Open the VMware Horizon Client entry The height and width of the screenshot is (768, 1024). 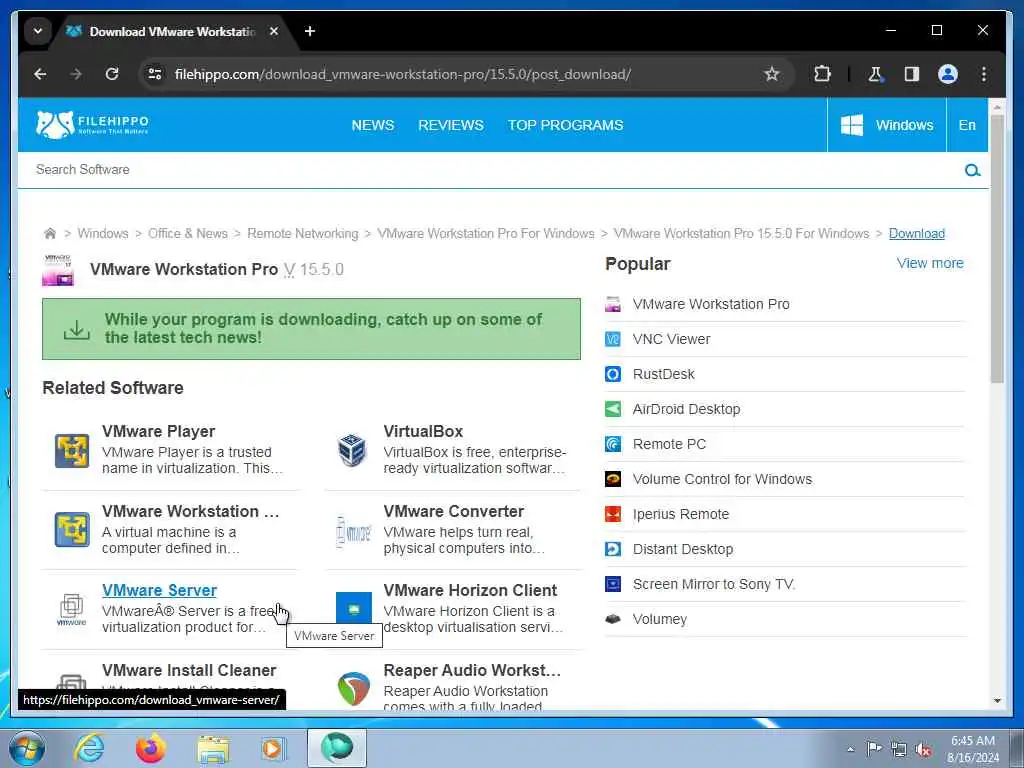pyautogui.click(x=470, y=590)
